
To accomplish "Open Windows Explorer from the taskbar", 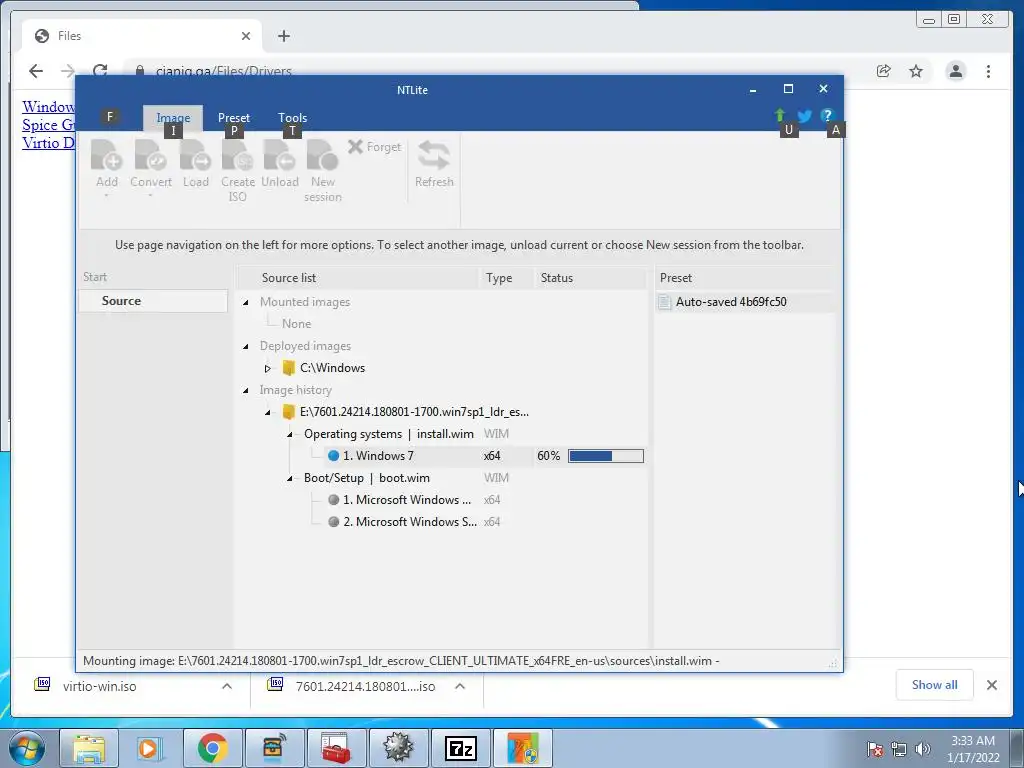I will [x=89, y=748].
